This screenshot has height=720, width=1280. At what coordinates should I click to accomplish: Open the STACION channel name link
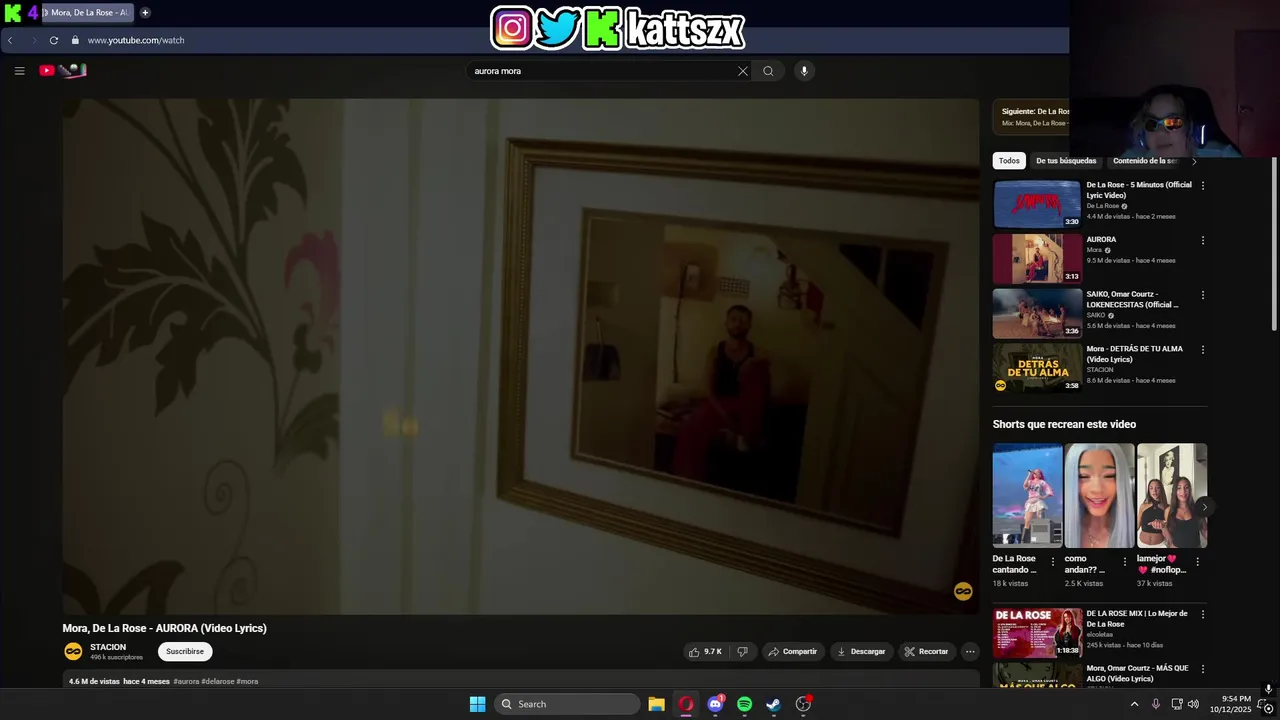[x=108, y=647]
